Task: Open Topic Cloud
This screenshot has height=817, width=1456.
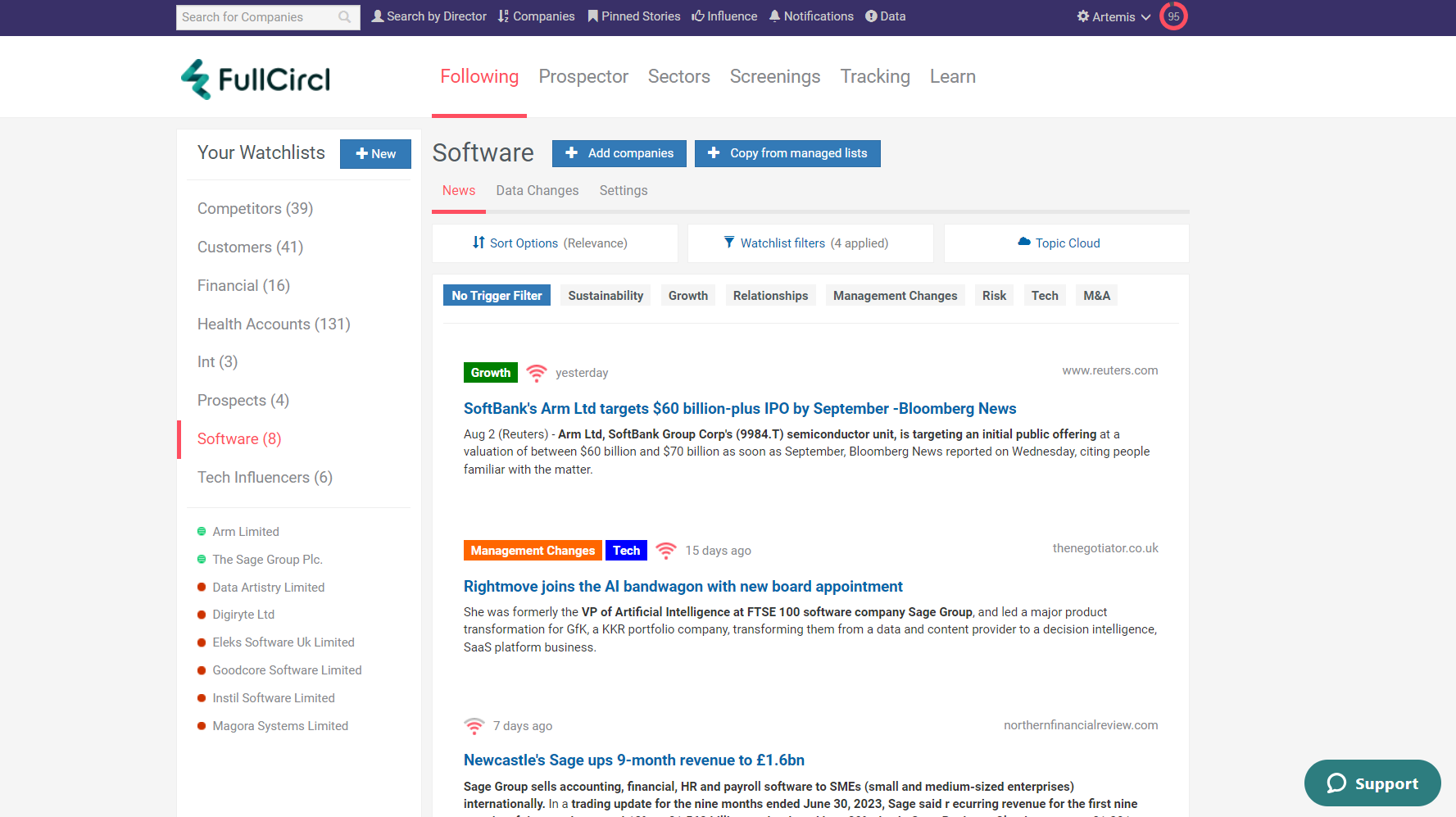Action: (1066, 243)
